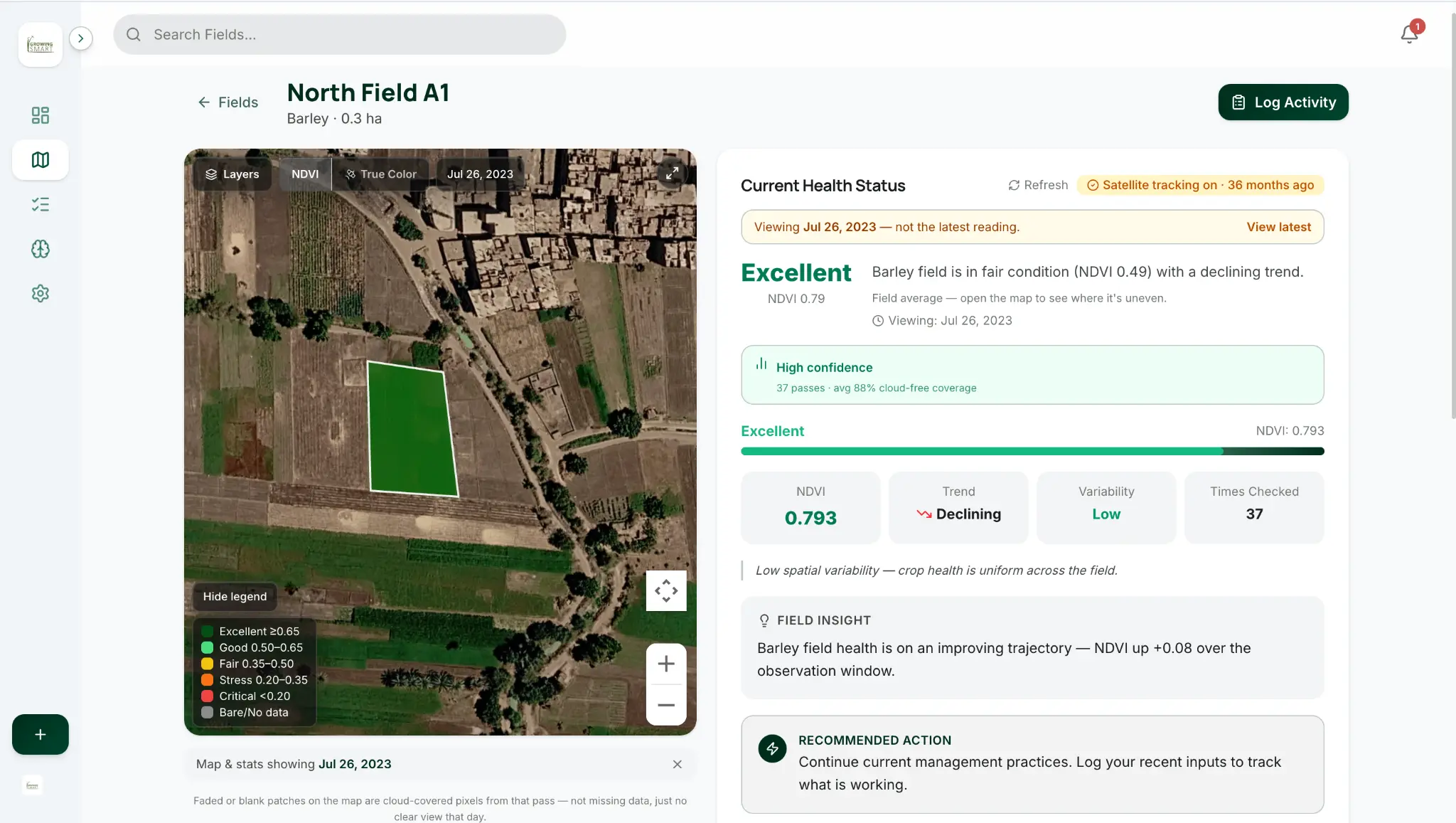
Task: Open the map Layers menu
Action: [232, 174]
